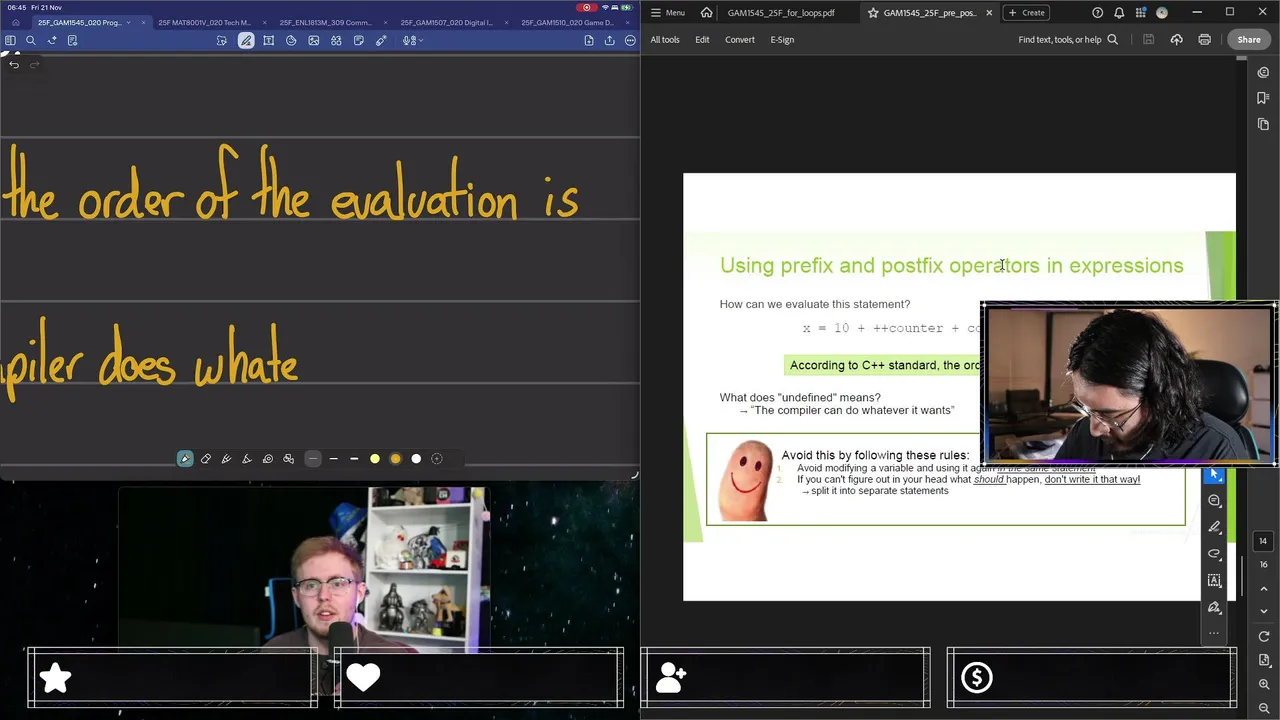Go to notes app home icon
Image resolution: width=1280 pixels, height=720 pixels.
15,22
